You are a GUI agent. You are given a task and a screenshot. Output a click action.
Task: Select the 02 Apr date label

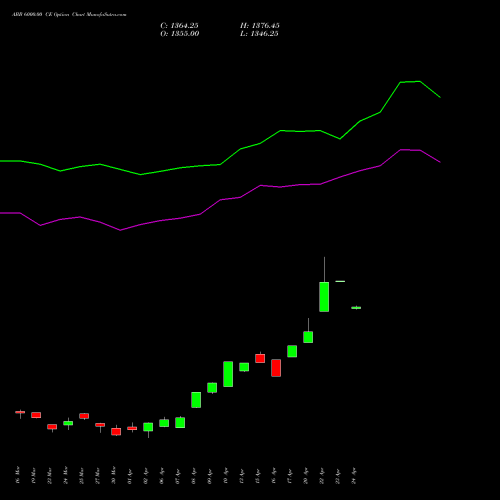point(146,476)
